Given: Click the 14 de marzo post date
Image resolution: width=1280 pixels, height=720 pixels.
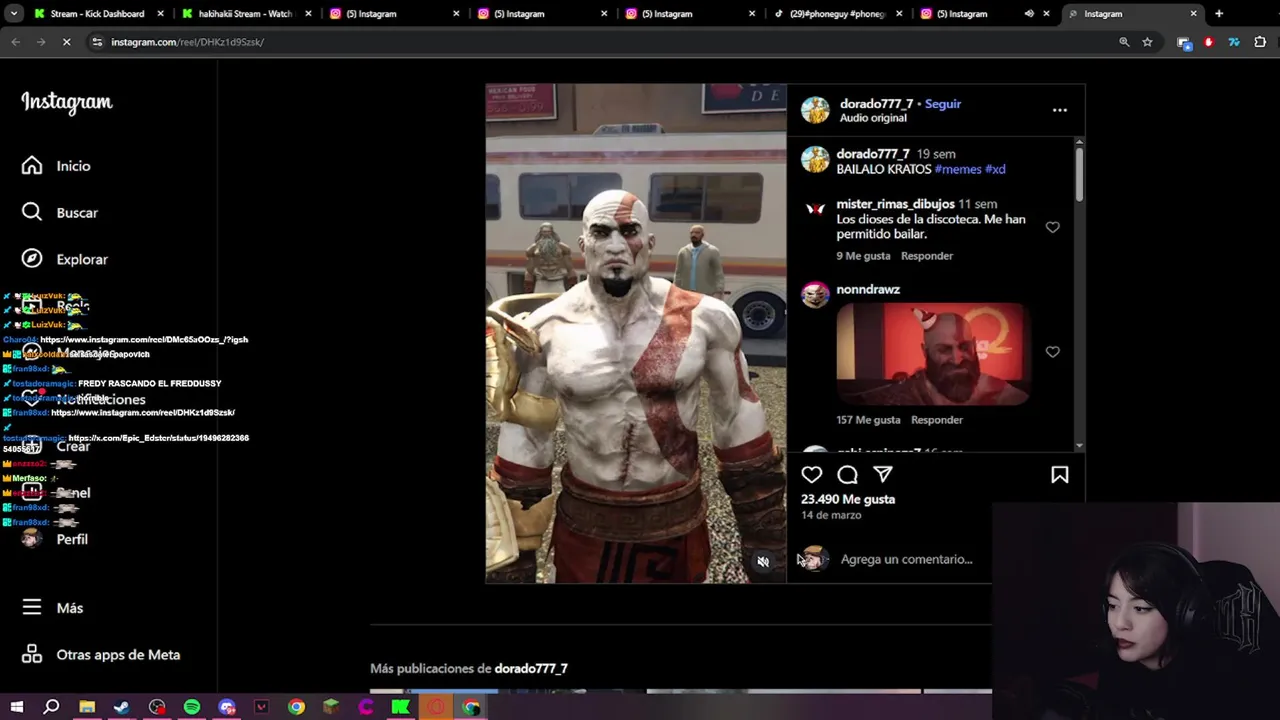Looking at the screenshot, I should [831, 515].
